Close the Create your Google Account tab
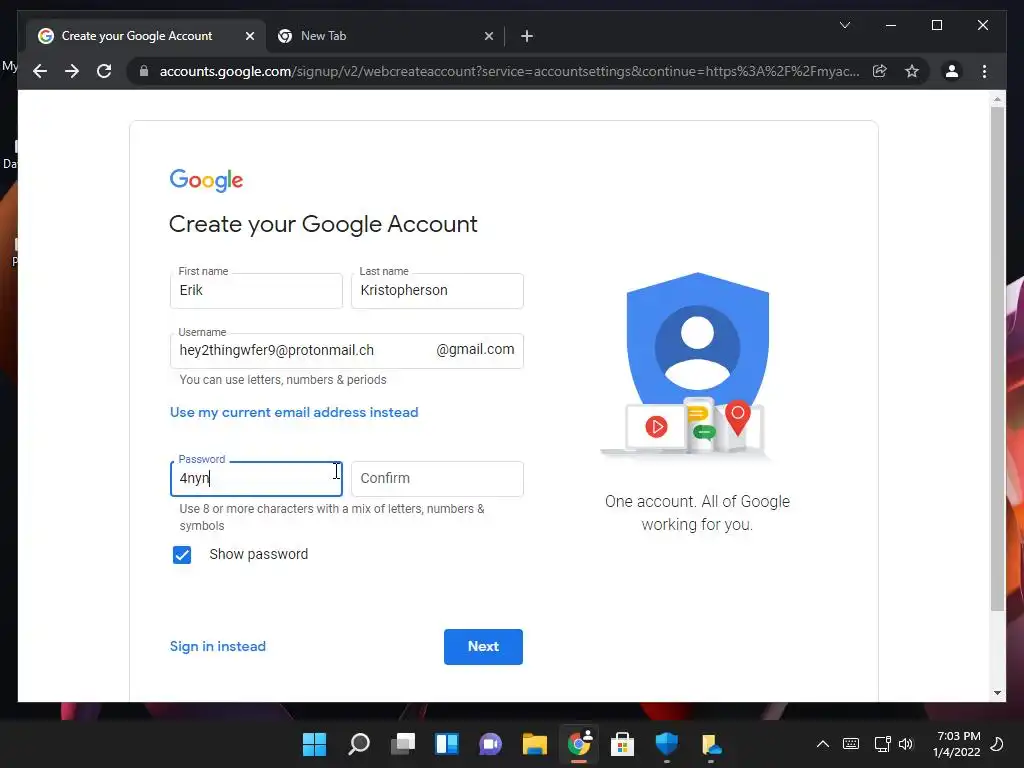Screen dimensions: 1024x768 point(249,36)
